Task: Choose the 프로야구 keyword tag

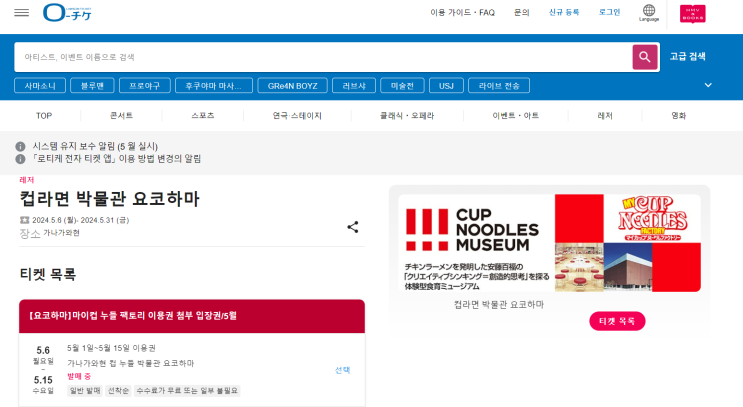Action: [145, 86]
